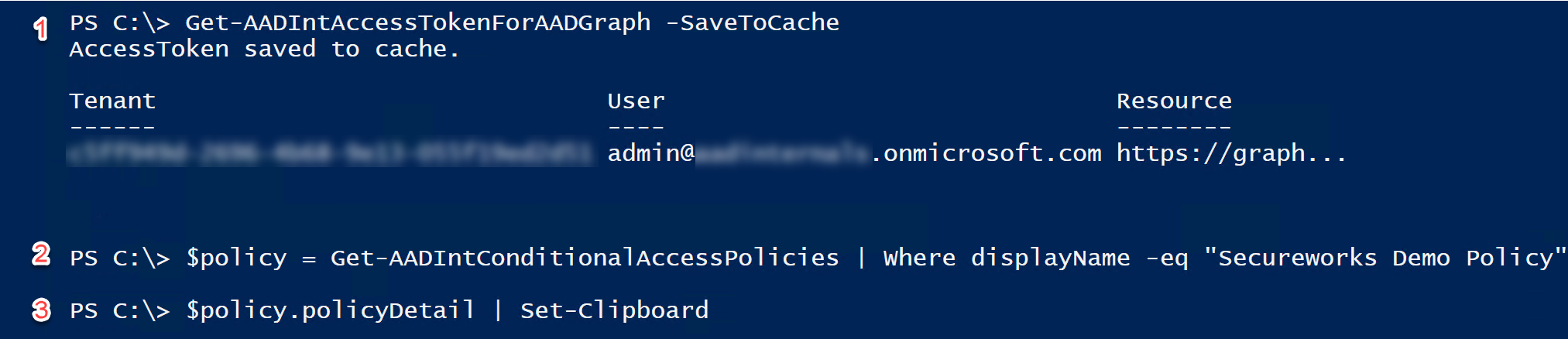
Task: Click the $policy variable on line 2
Action: [x=236, y=258]
